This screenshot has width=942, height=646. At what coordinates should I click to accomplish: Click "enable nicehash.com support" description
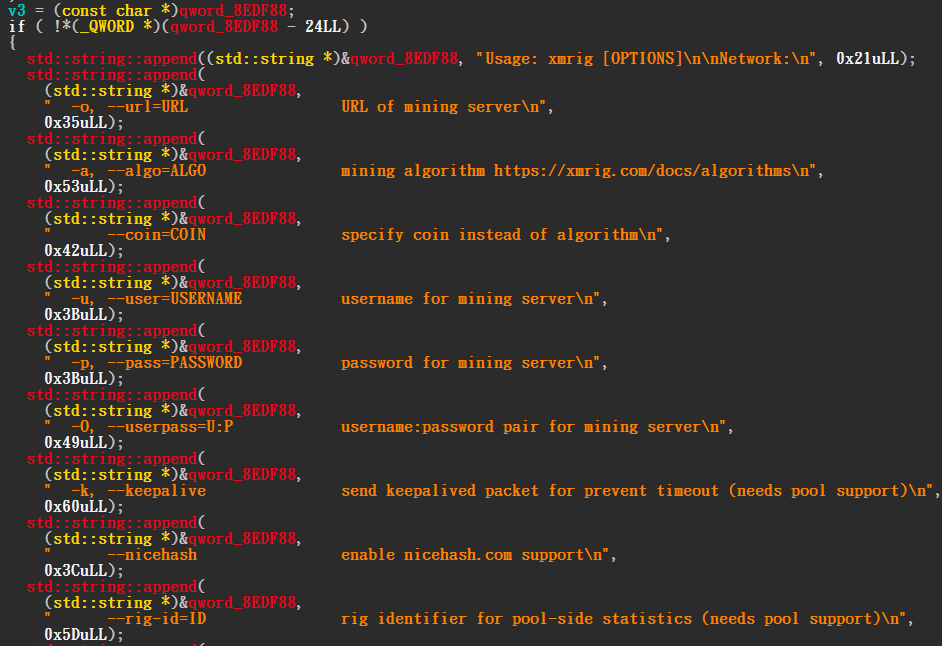[463, 555]
